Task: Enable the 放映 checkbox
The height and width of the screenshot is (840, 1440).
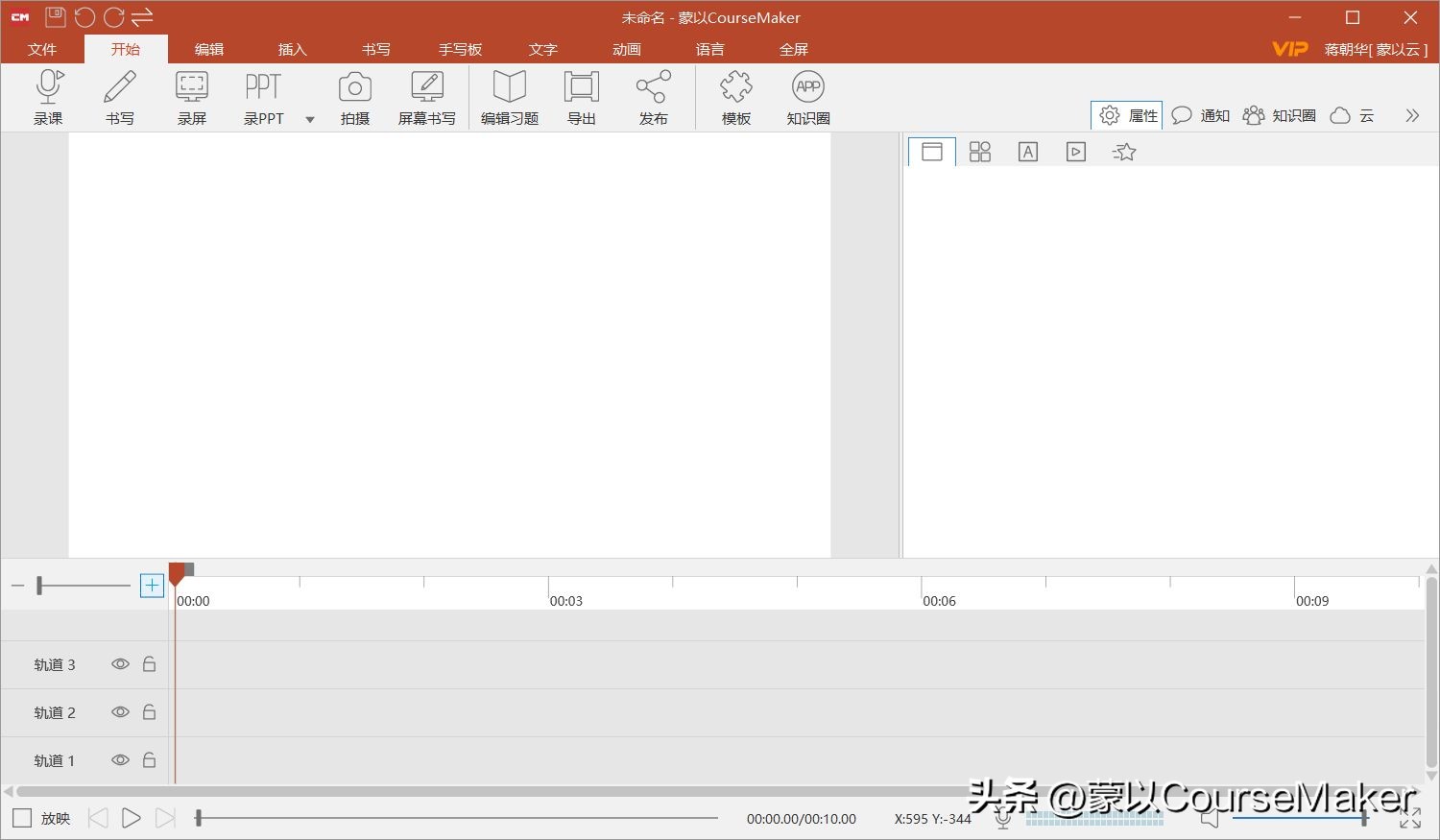Action: [22, 819]
